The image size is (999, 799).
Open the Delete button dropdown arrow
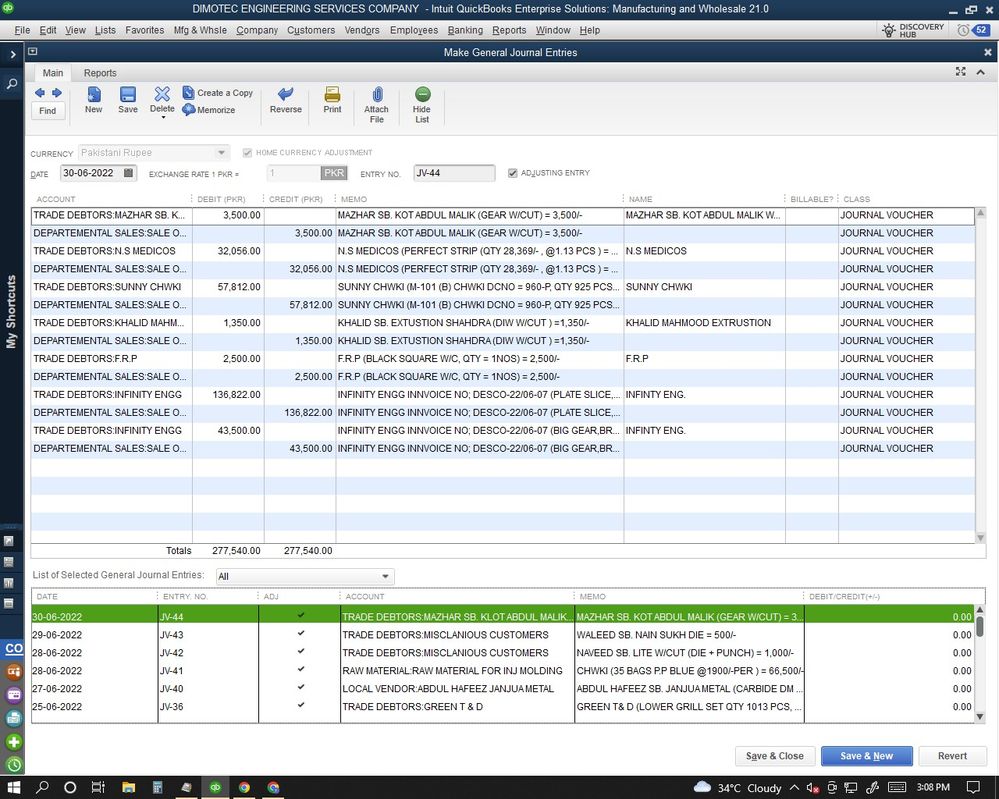(x=162, y=118)
